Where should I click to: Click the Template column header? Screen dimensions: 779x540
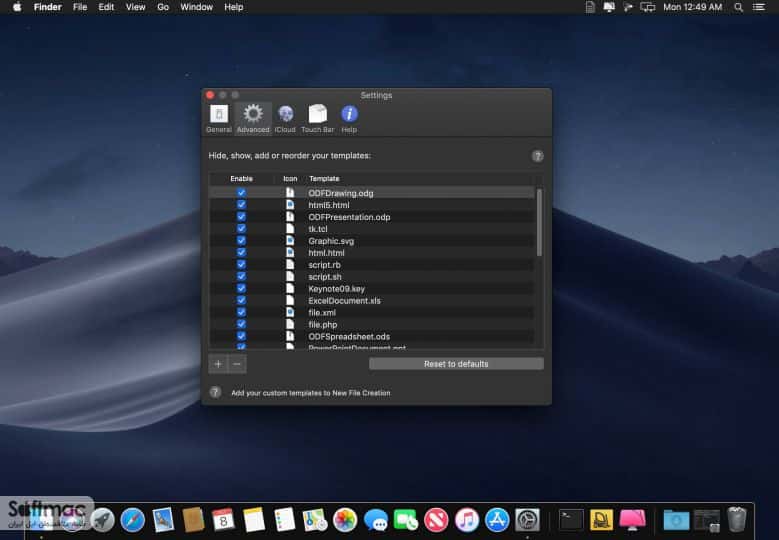[324, 178]
